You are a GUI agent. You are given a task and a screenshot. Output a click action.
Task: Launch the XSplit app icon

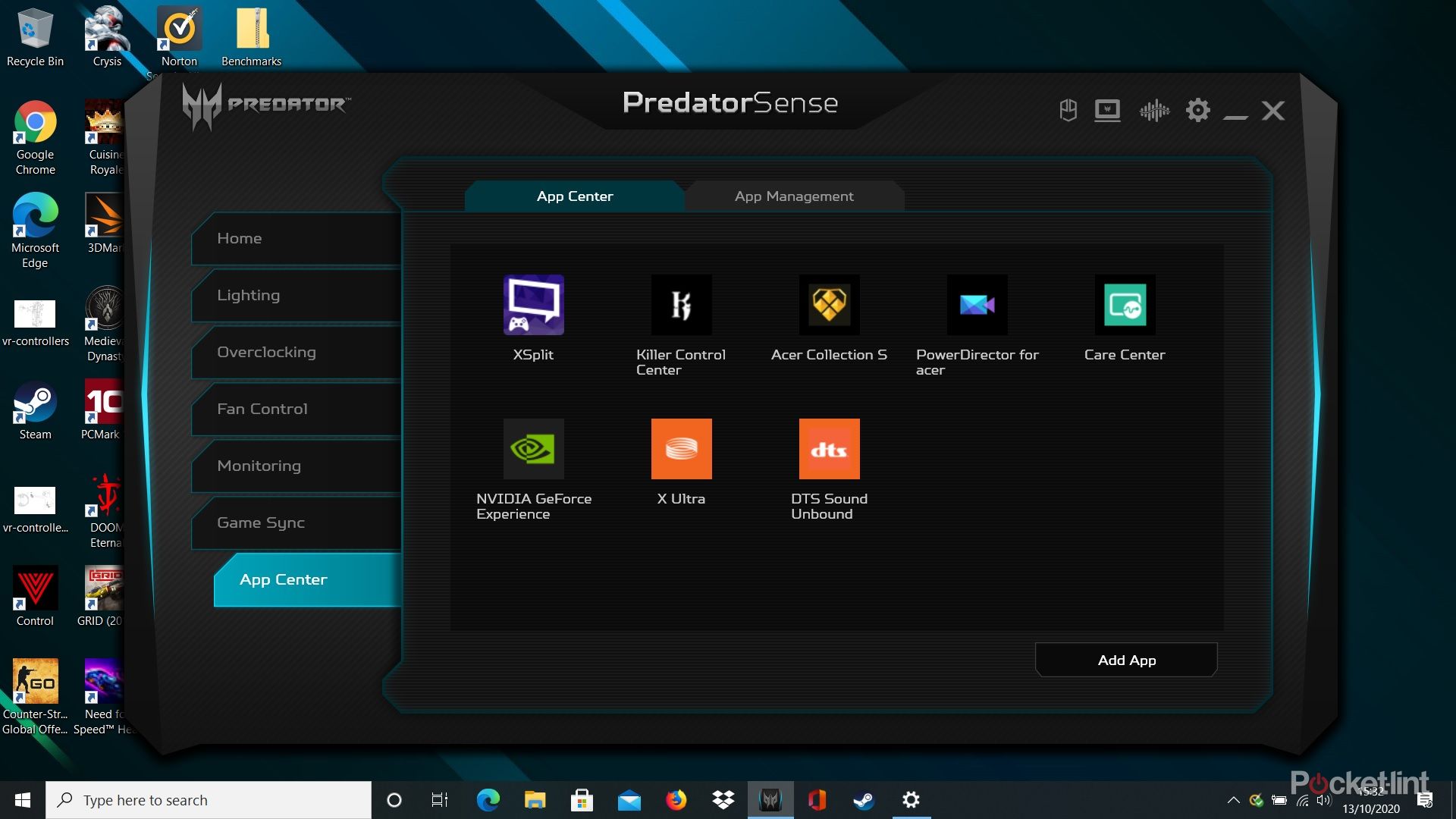[533, 305]
